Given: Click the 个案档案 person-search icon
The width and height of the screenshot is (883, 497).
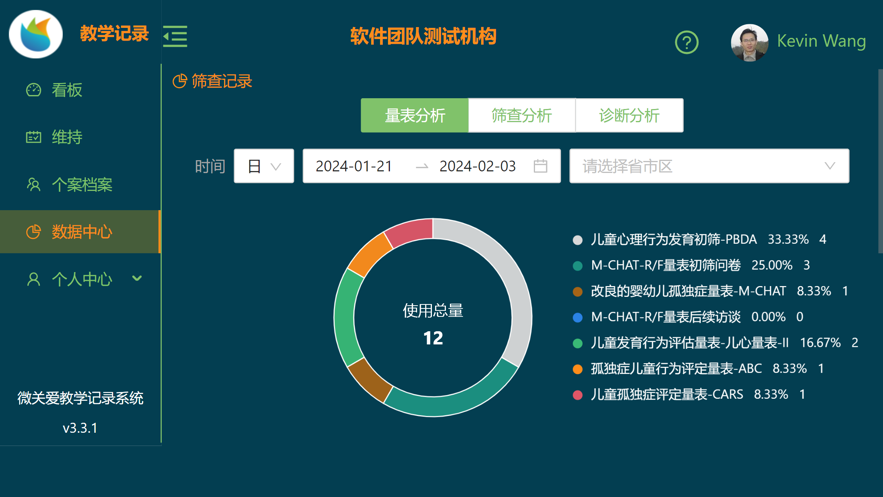Looking at the screenshot, I should (33, 184).
